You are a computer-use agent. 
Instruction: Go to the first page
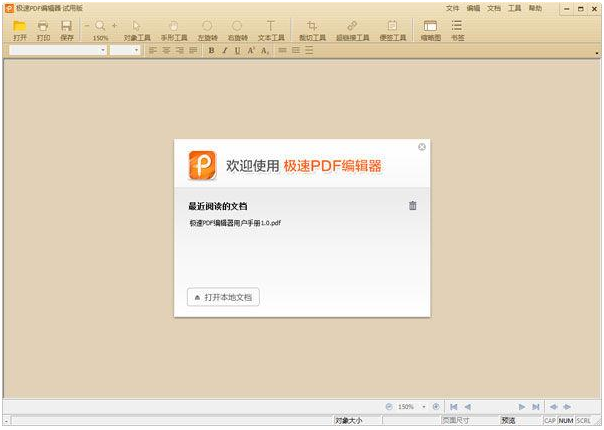454,407
